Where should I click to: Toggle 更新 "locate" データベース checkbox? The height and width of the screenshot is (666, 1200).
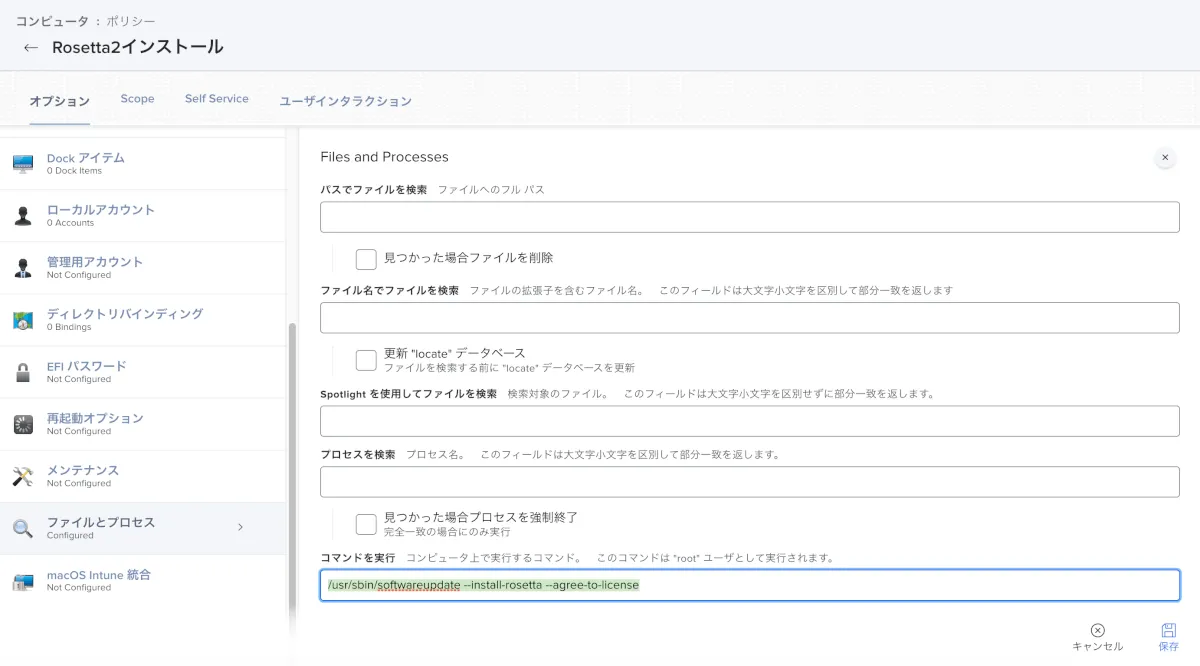(366, 360)
